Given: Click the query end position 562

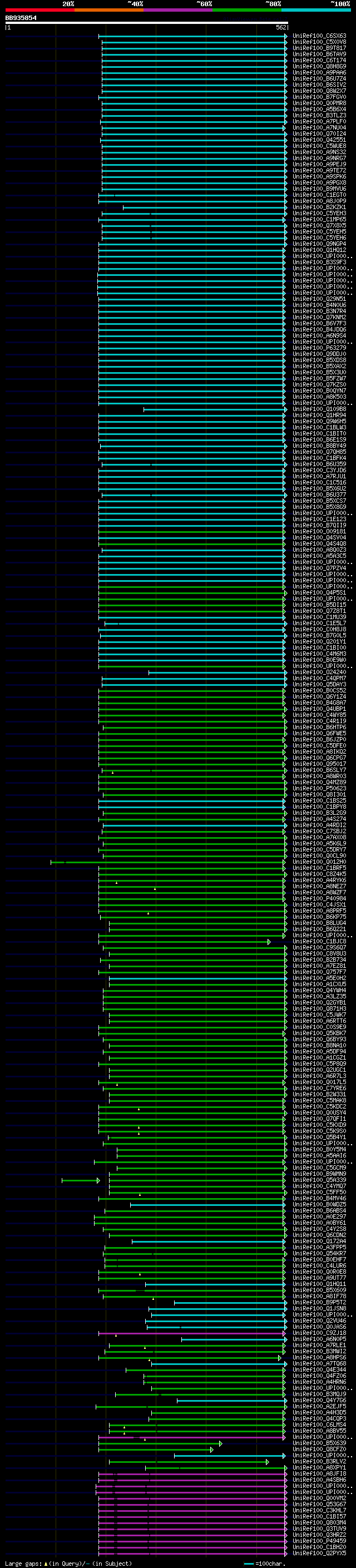Looking at the screenshot, I should pos(281,27).
